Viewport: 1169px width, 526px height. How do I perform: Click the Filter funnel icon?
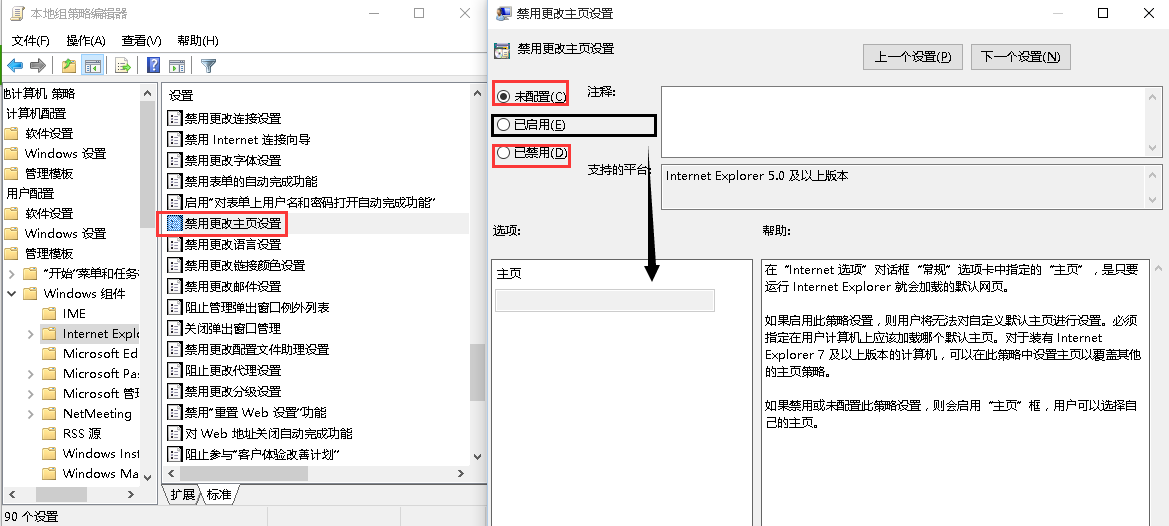coord(209,66)
